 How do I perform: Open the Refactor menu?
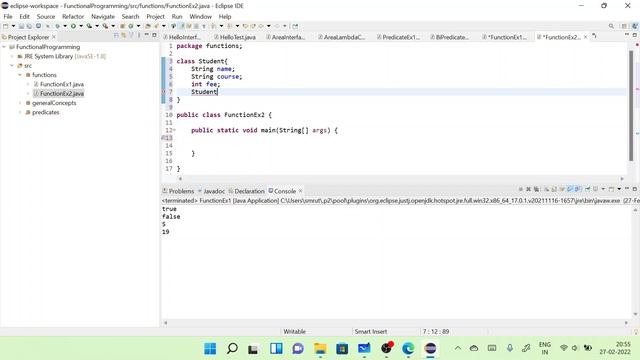73,16
